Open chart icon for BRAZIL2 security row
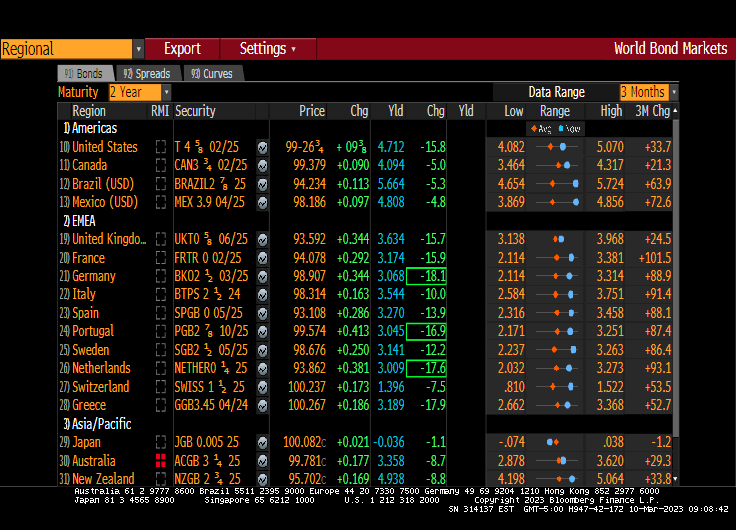 click(x=262, y=184)
